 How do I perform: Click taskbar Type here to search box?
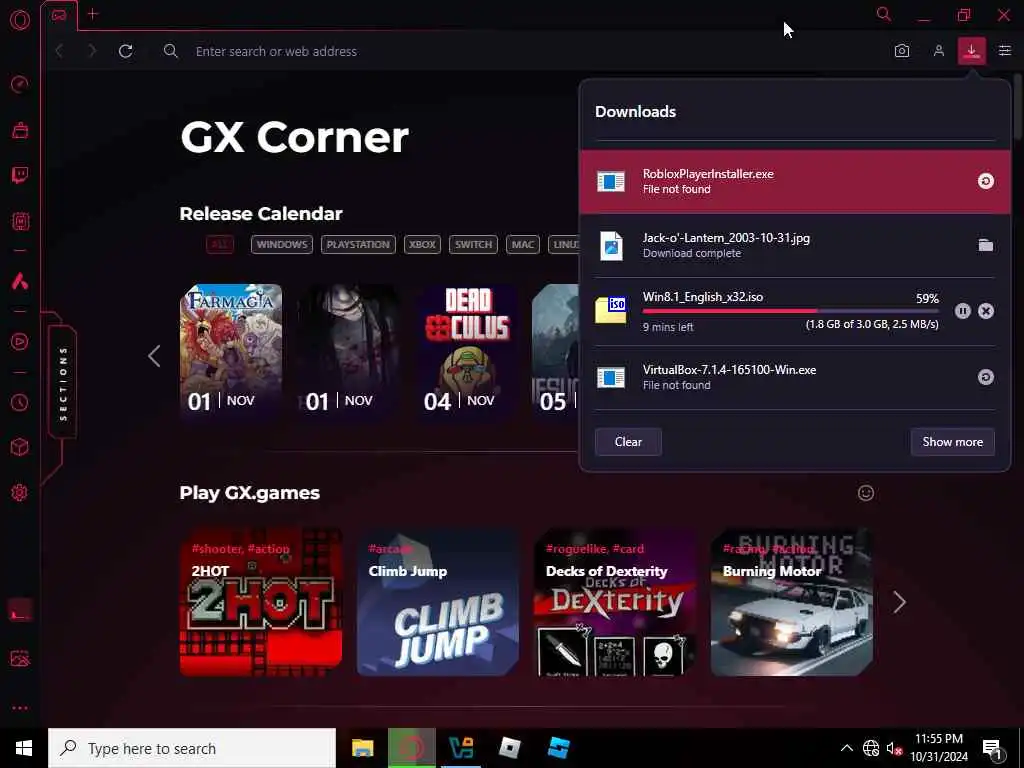click(192, 748)
